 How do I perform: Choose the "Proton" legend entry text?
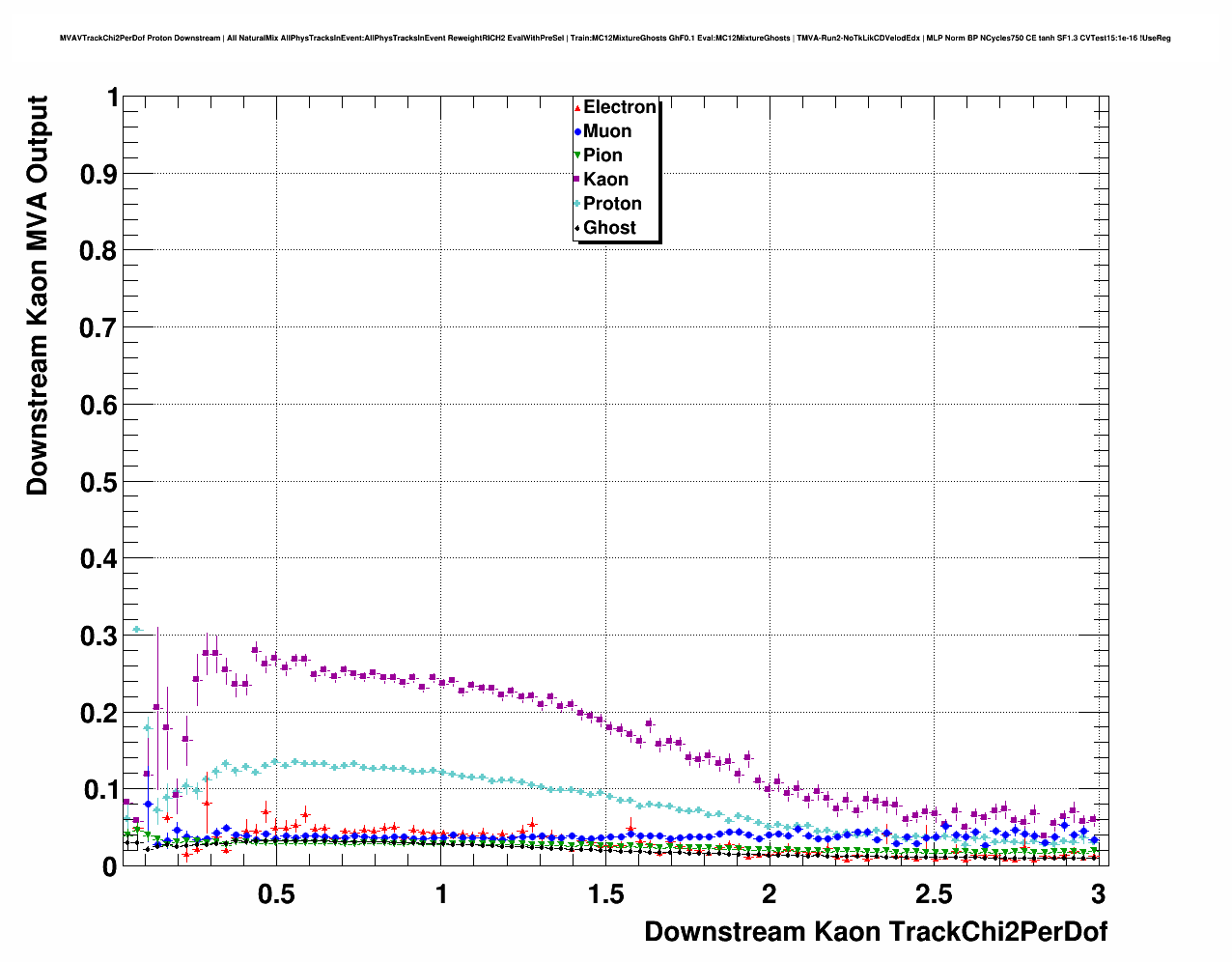coord(612,204)
